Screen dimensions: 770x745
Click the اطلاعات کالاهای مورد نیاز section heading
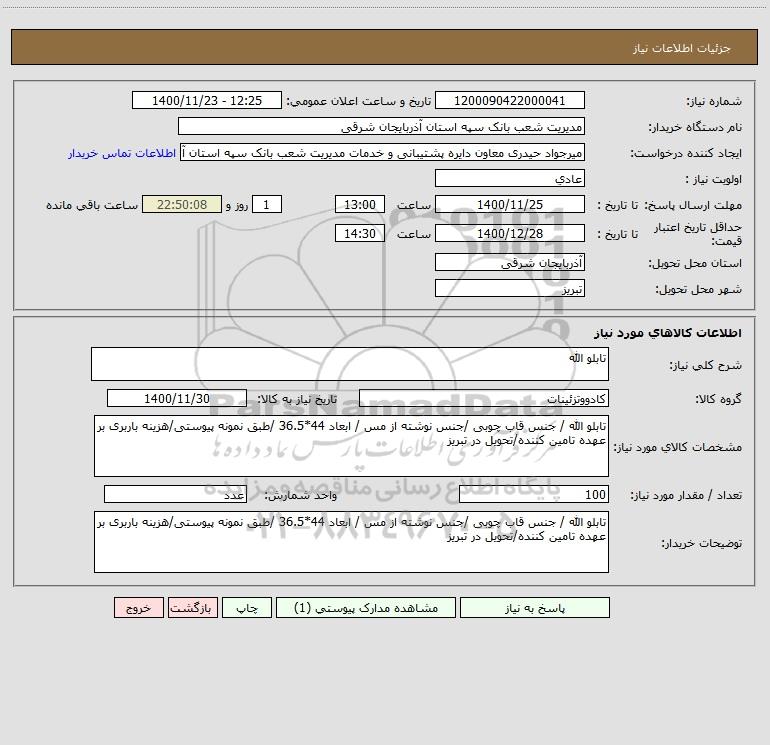(668, 333)
